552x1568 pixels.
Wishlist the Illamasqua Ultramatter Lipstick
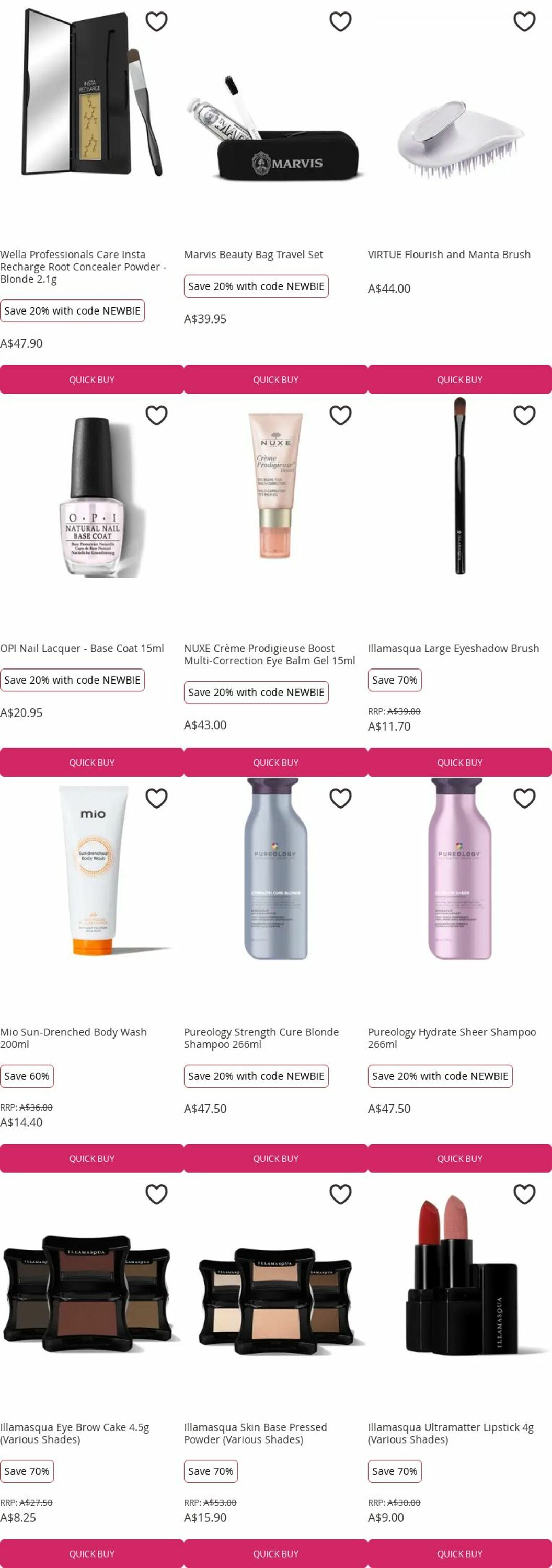[524, 1194]
